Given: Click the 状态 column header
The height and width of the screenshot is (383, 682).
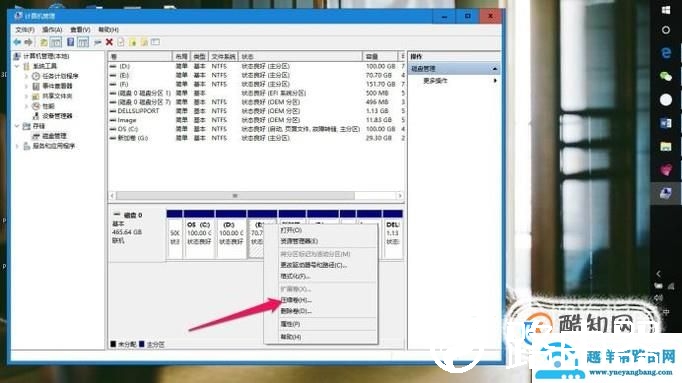Looking at the screenshot, I should pos(300,57).
